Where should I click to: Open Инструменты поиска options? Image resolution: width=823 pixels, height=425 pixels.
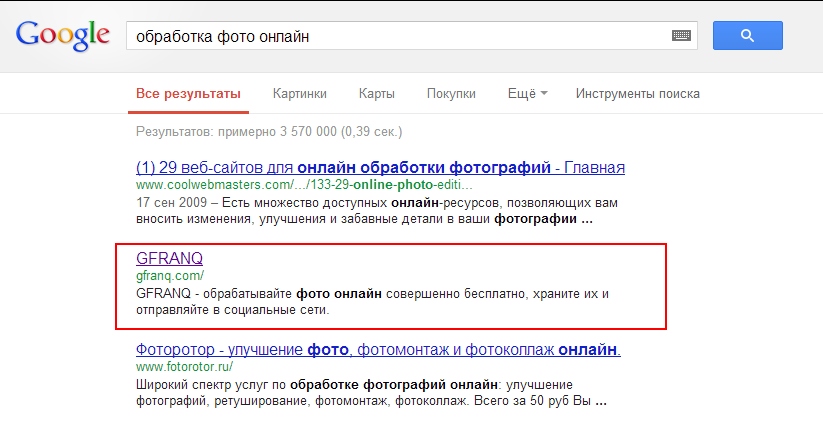(x=637, y=94)
